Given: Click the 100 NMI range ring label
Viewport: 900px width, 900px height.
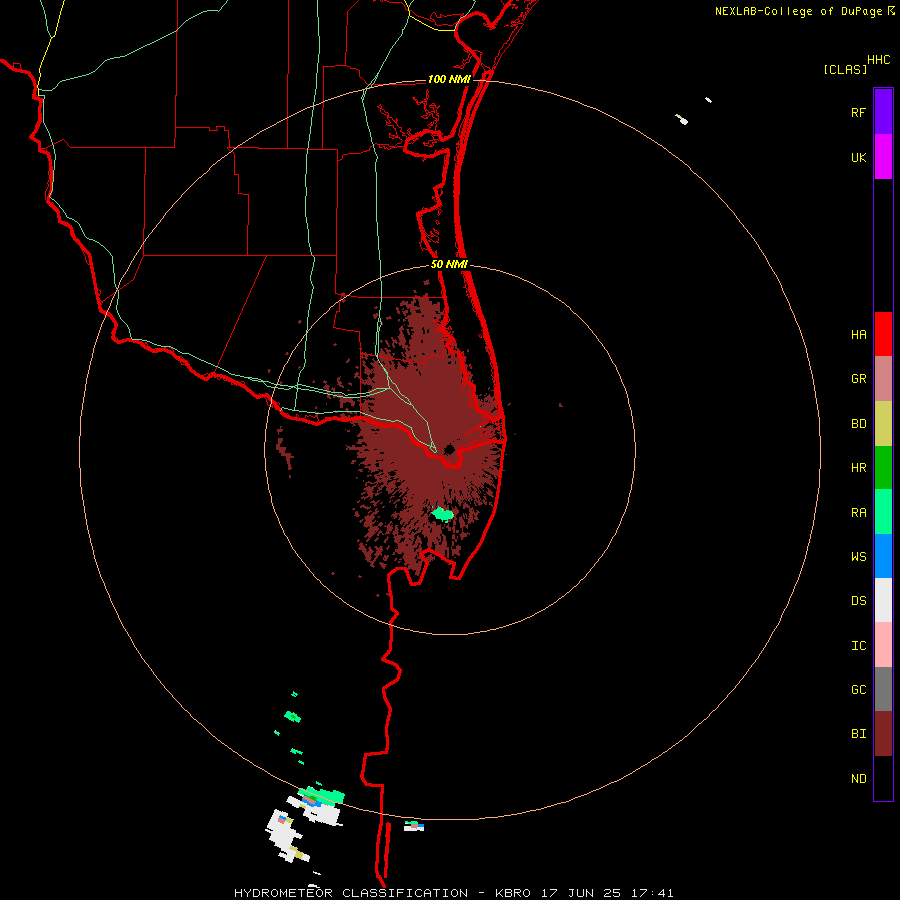Looking at the screenshot, I should 449,79.
